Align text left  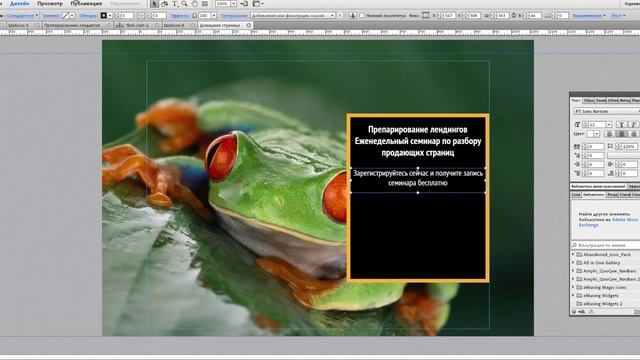[x=610, y=134]
